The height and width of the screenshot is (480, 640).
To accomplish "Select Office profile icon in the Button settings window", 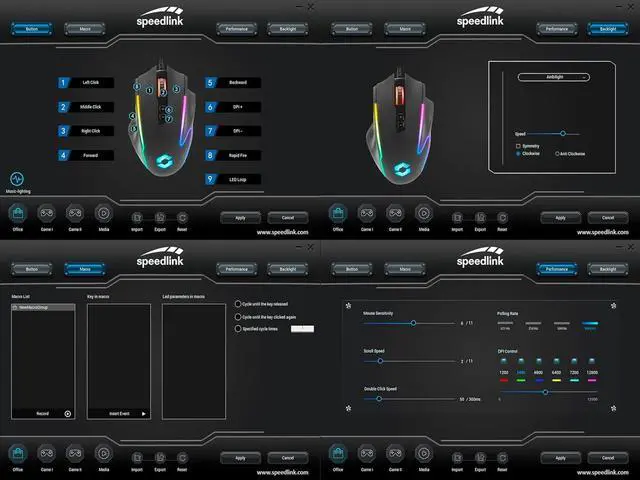I will point(17,213).
